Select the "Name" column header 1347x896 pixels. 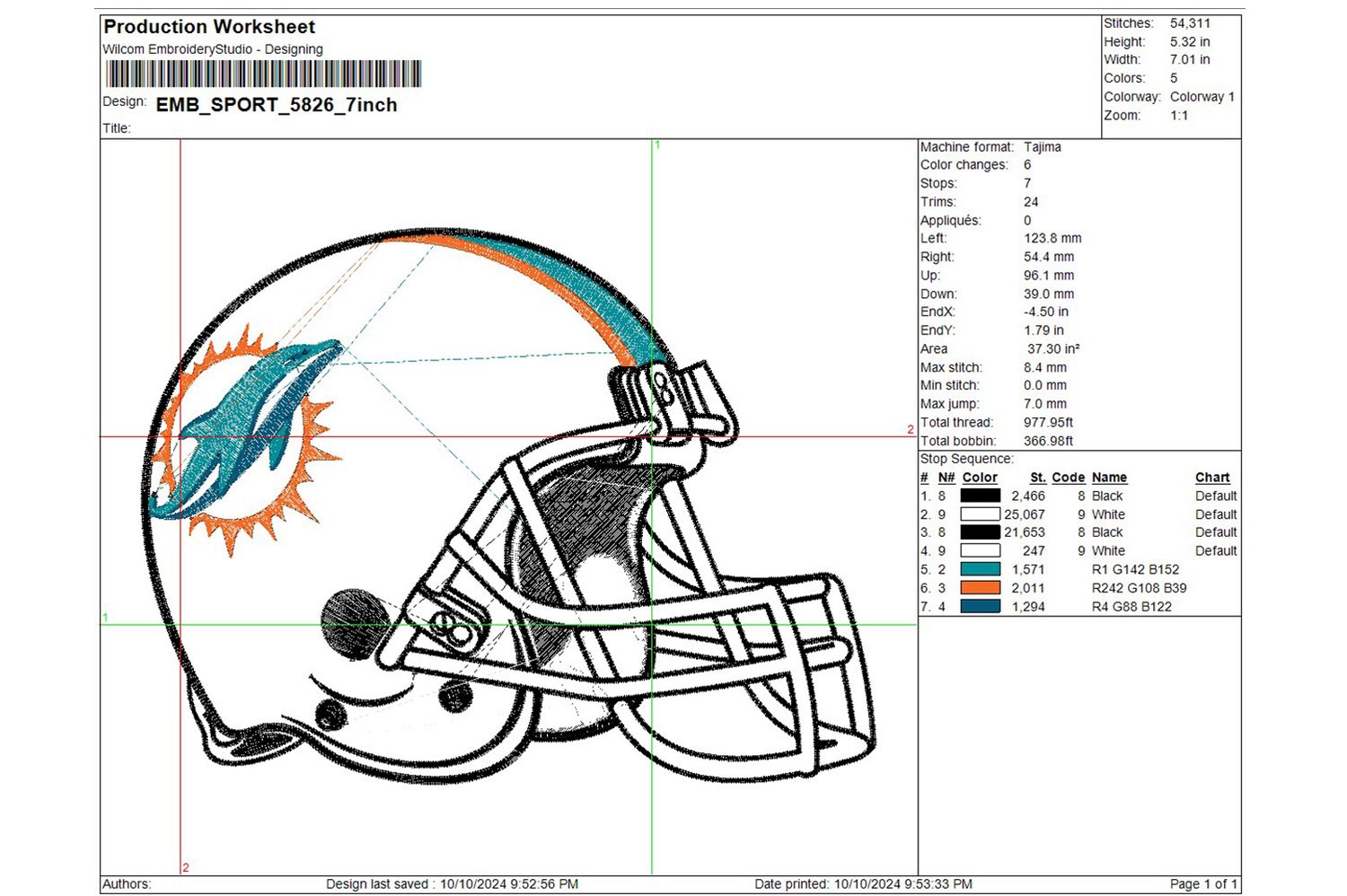[x=1110, y=478]
